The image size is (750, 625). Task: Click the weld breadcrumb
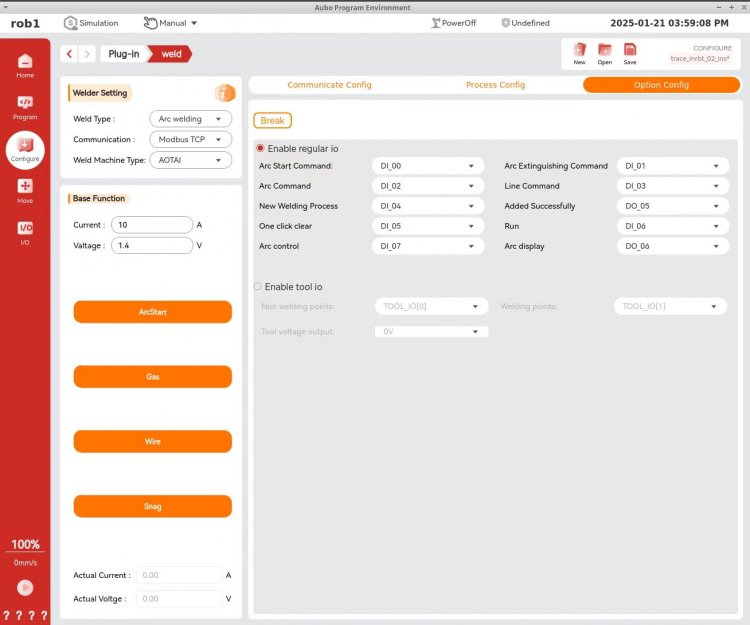pyautogui.click(x=171, y=54)
